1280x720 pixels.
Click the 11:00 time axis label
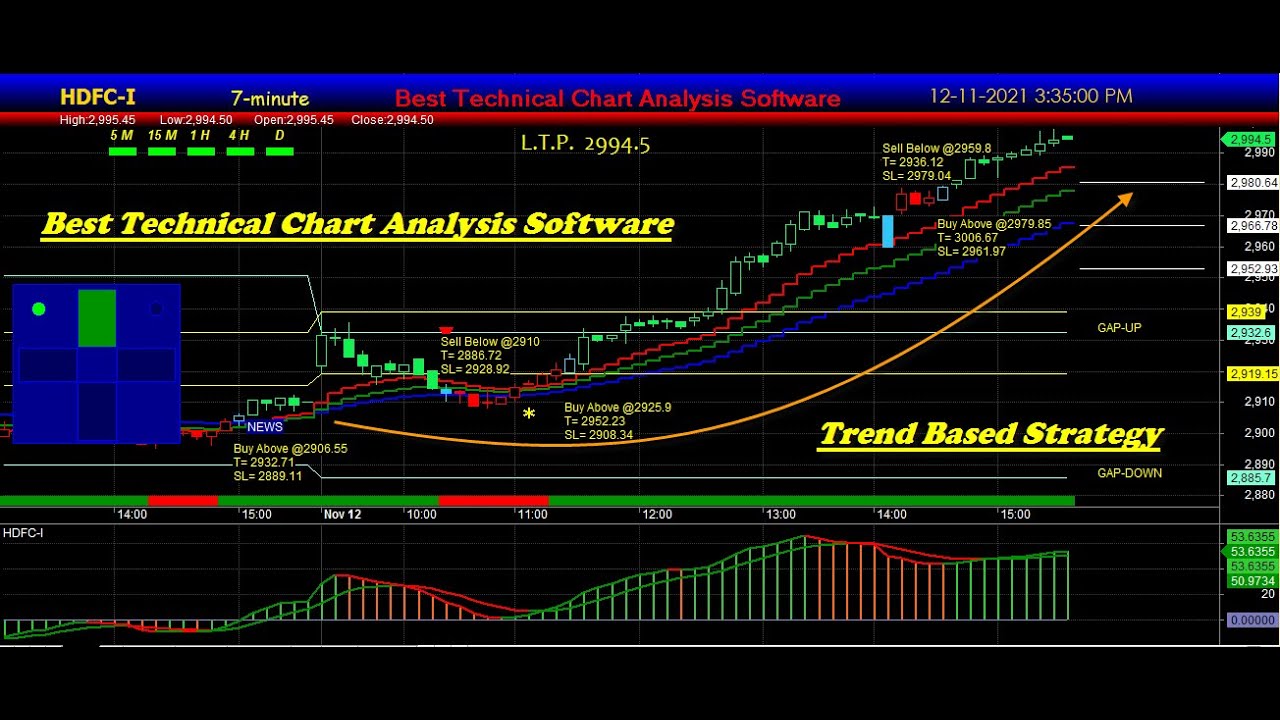(x=532, y=514)
